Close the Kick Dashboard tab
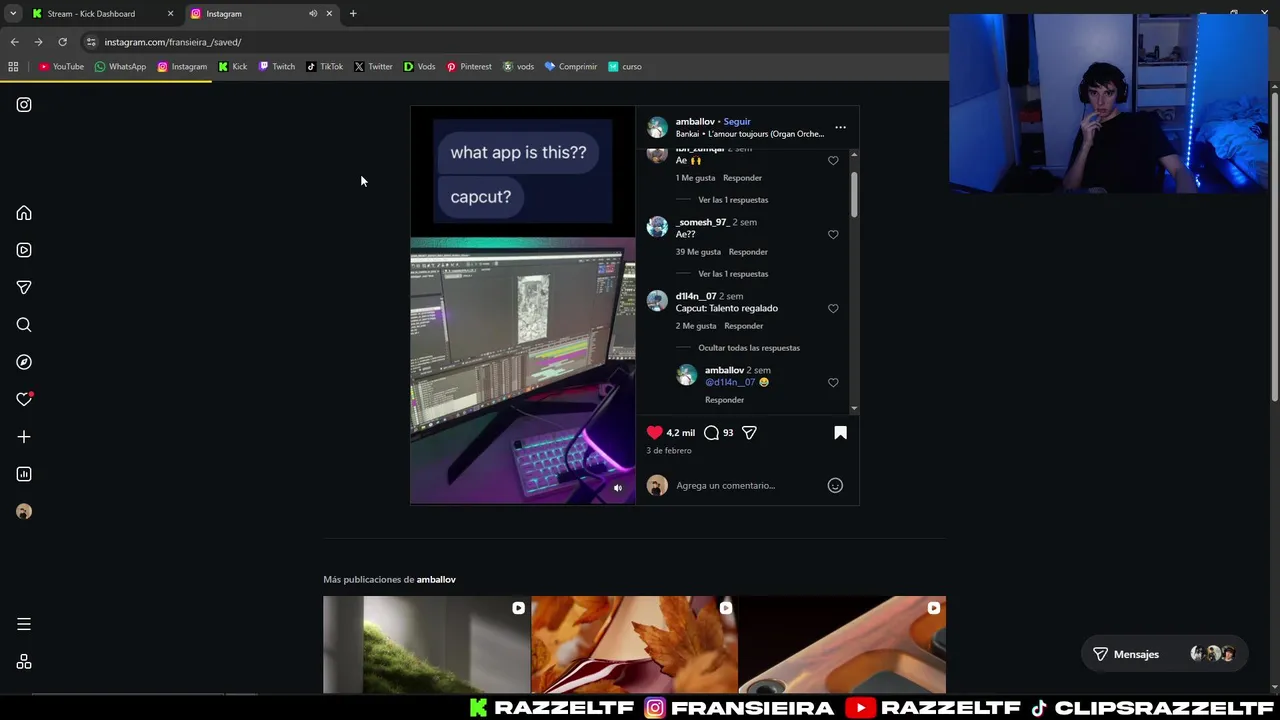The image size is (1280, 720). (170, 14)
